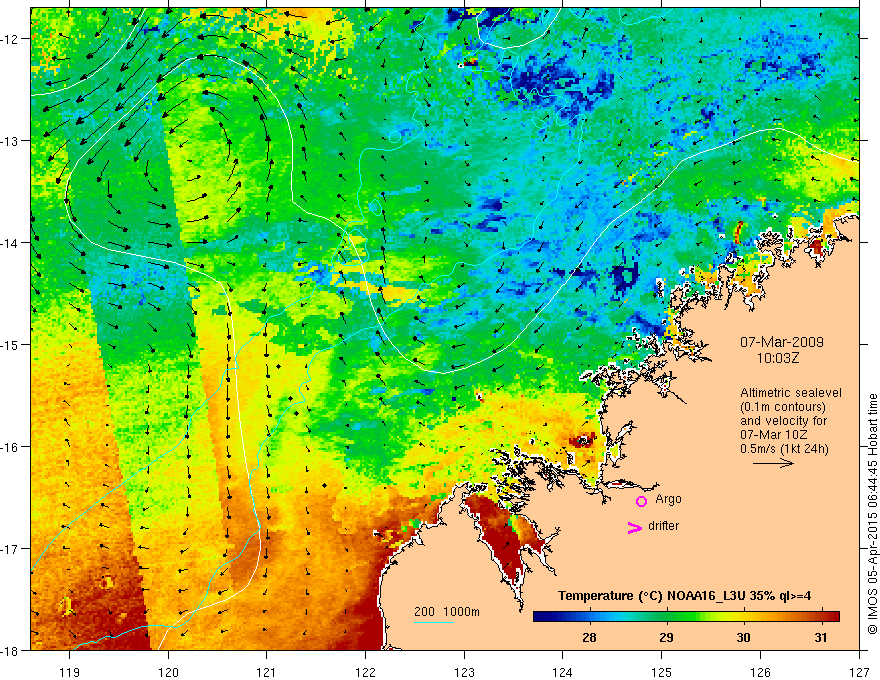Image resolution: width=880 pixels, height=680 pixels.
Task: Click the IMOS copyright timestamp text
Action: pyautogui.click(x=872, y=513)
